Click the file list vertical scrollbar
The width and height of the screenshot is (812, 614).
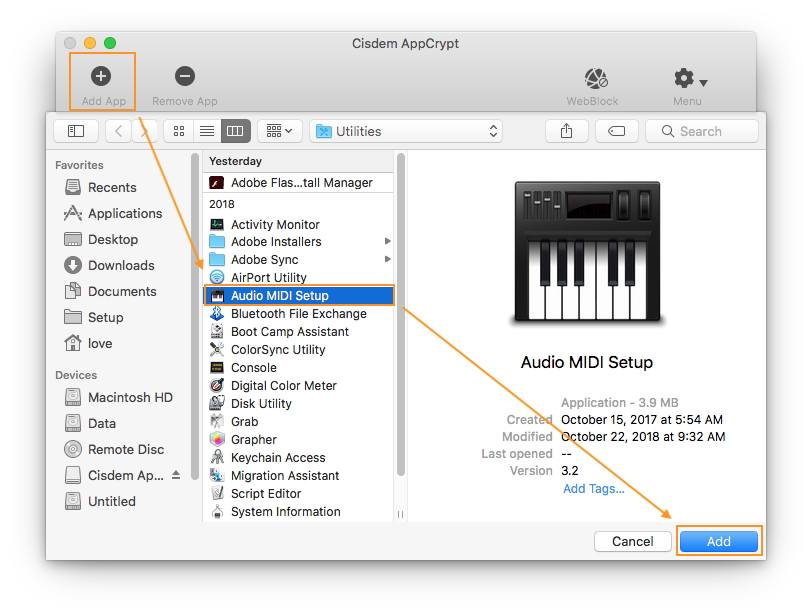(401, 314)
